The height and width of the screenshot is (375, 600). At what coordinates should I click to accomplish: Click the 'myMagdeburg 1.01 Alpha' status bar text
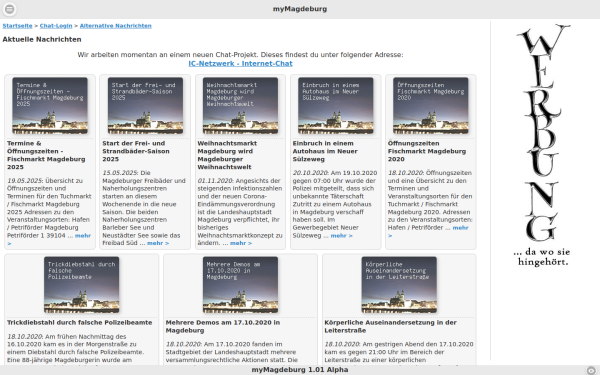300,370
